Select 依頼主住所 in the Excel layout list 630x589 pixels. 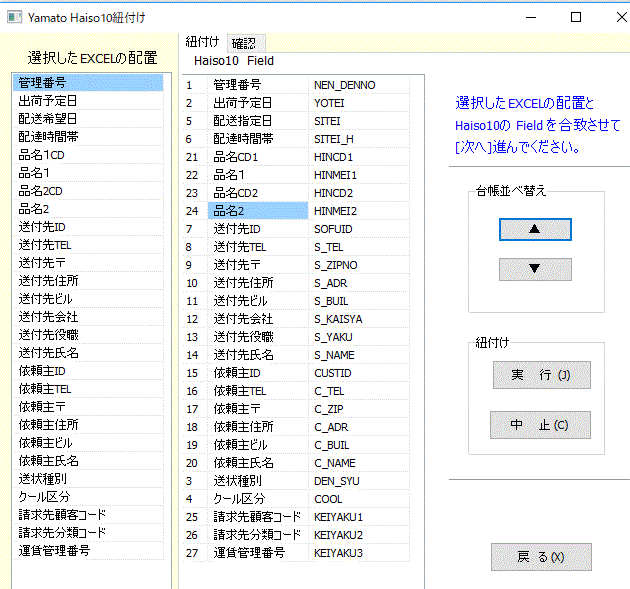(88, 425)
